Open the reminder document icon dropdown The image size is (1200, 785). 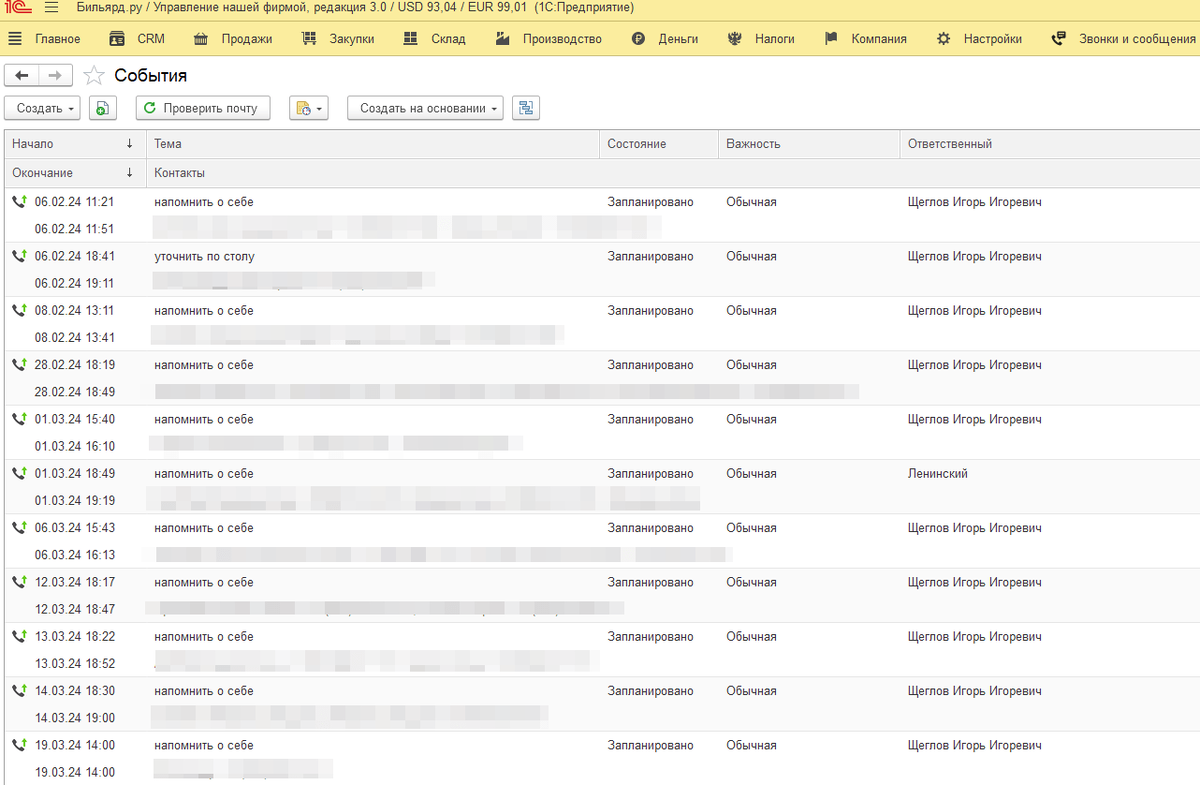308,108
